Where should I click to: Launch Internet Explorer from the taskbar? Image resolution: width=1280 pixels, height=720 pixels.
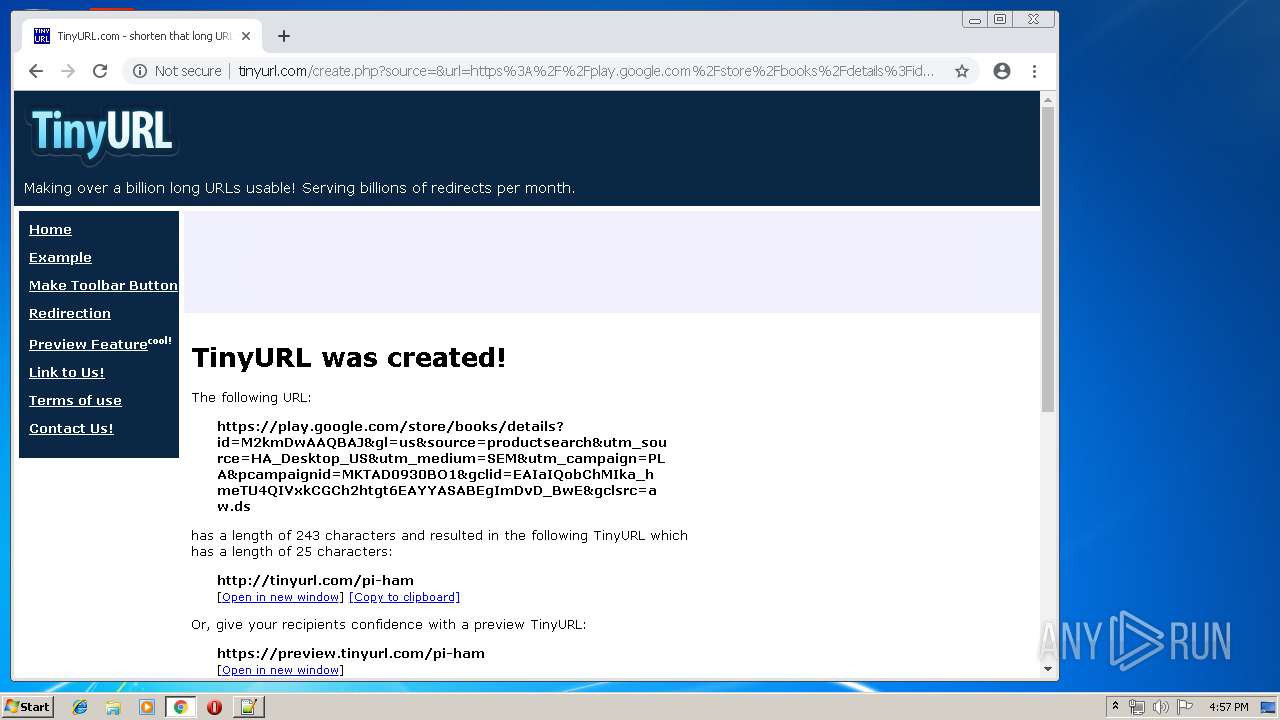80,707
